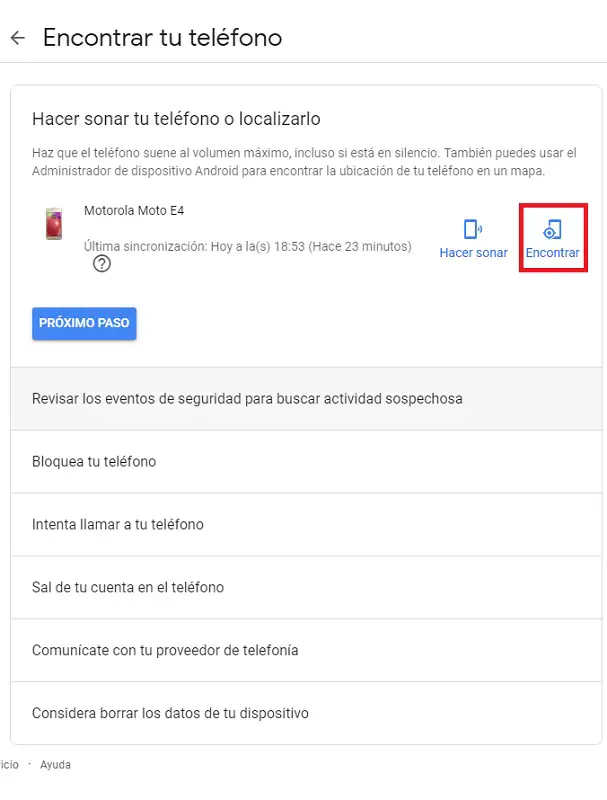Expand Revisar los eventos de seguridad section
Image resolution: width=607 pixels, height=800 pixels.
pyautogui.click(x=306, y=398)
